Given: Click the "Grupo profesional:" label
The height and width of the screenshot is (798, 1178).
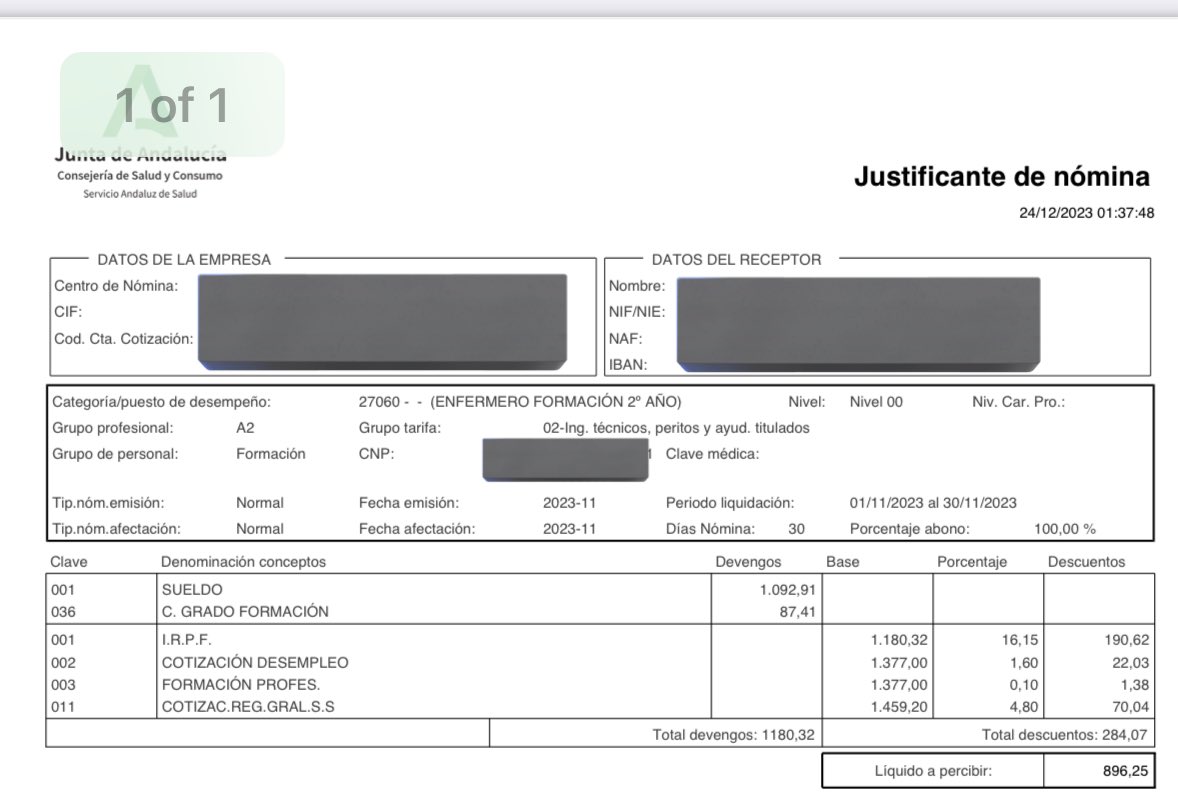Looking at the screenshot, I should (x=113, y=428).
